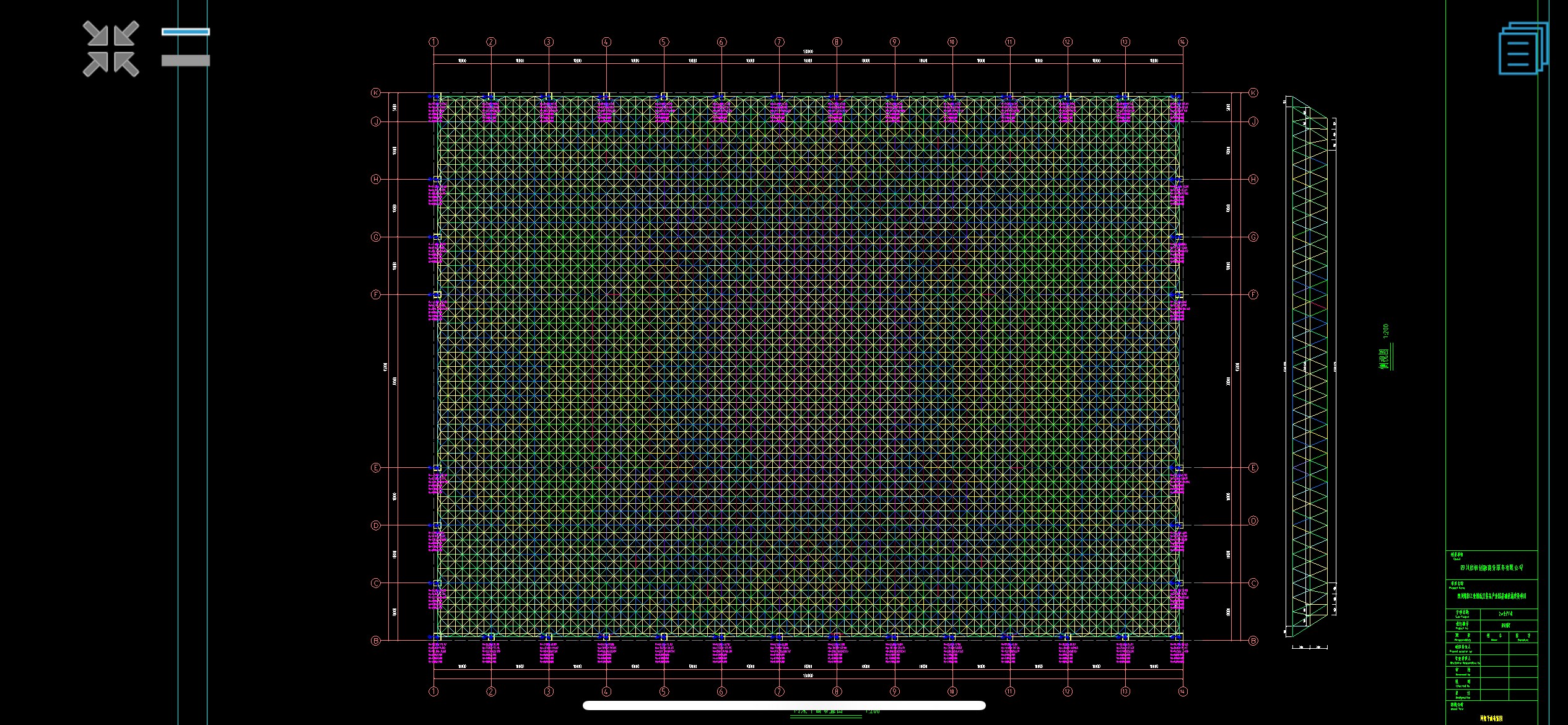The image size is (1568, 725).
Task: Tap the white home indicator bar
Action: tap(784, 705)
